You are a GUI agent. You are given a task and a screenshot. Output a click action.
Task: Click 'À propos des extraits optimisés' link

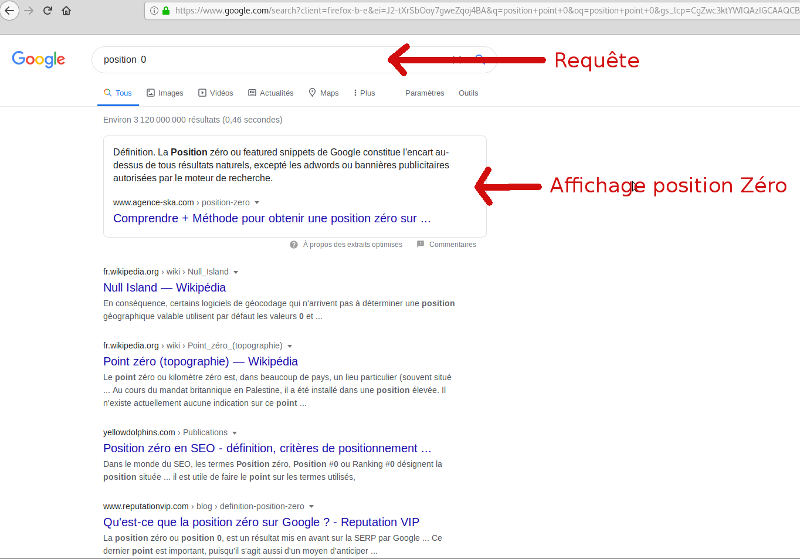click(x=353, y=244)
